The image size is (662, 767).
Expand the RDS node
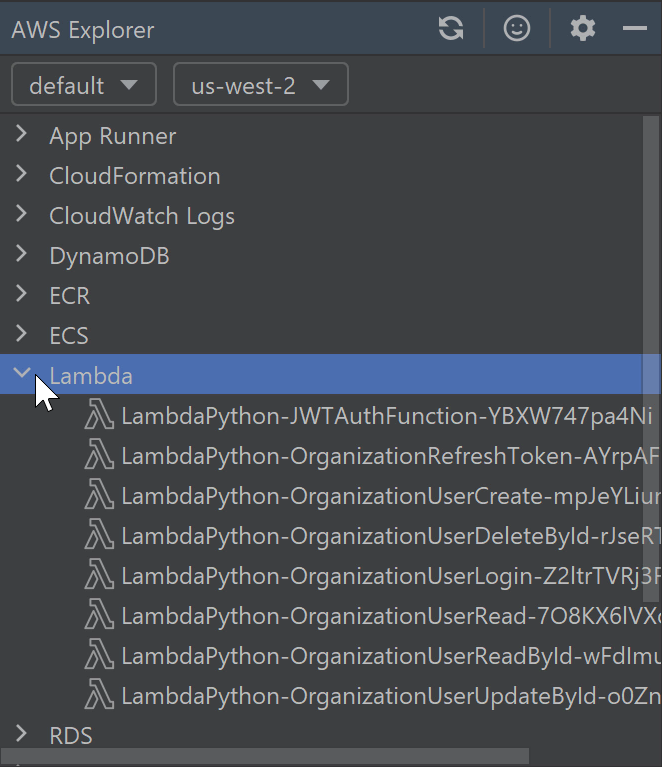(22, 735)
